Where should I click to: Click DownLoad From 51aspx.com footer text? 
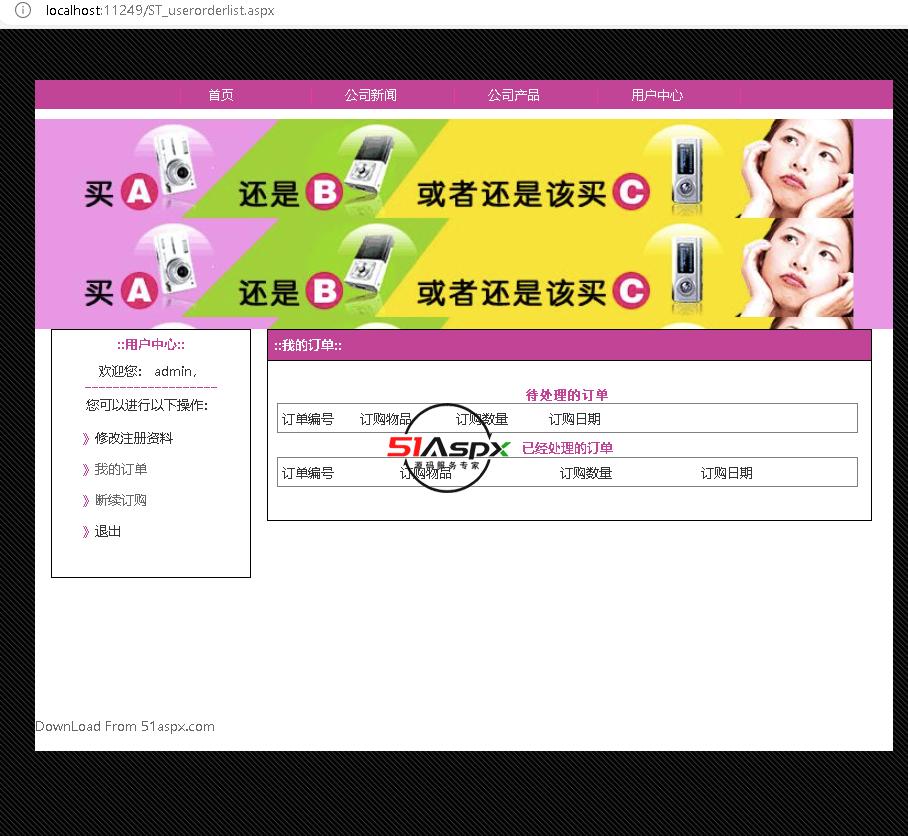pos(125,727)
